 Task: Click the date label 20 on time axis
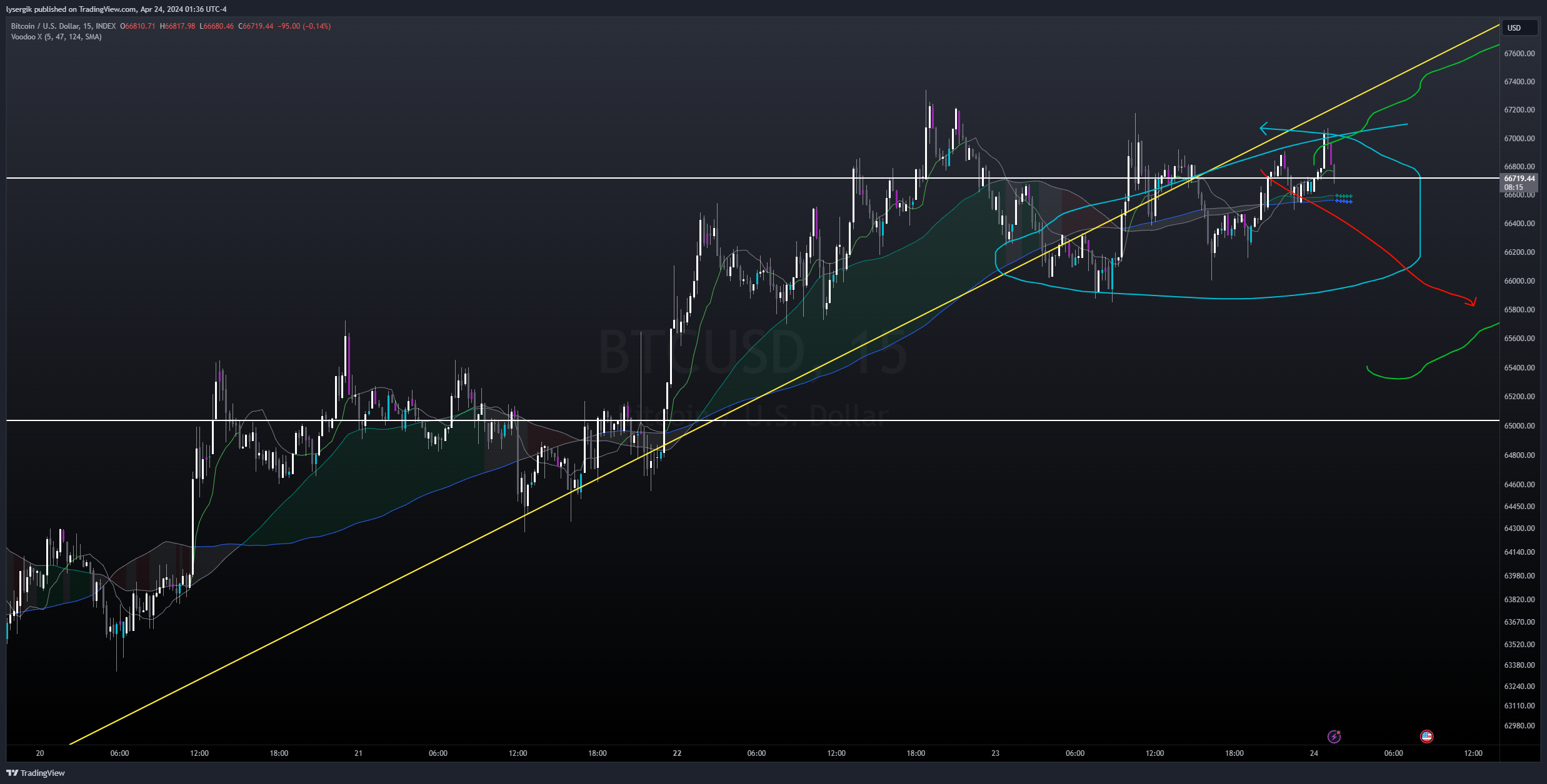40,753
